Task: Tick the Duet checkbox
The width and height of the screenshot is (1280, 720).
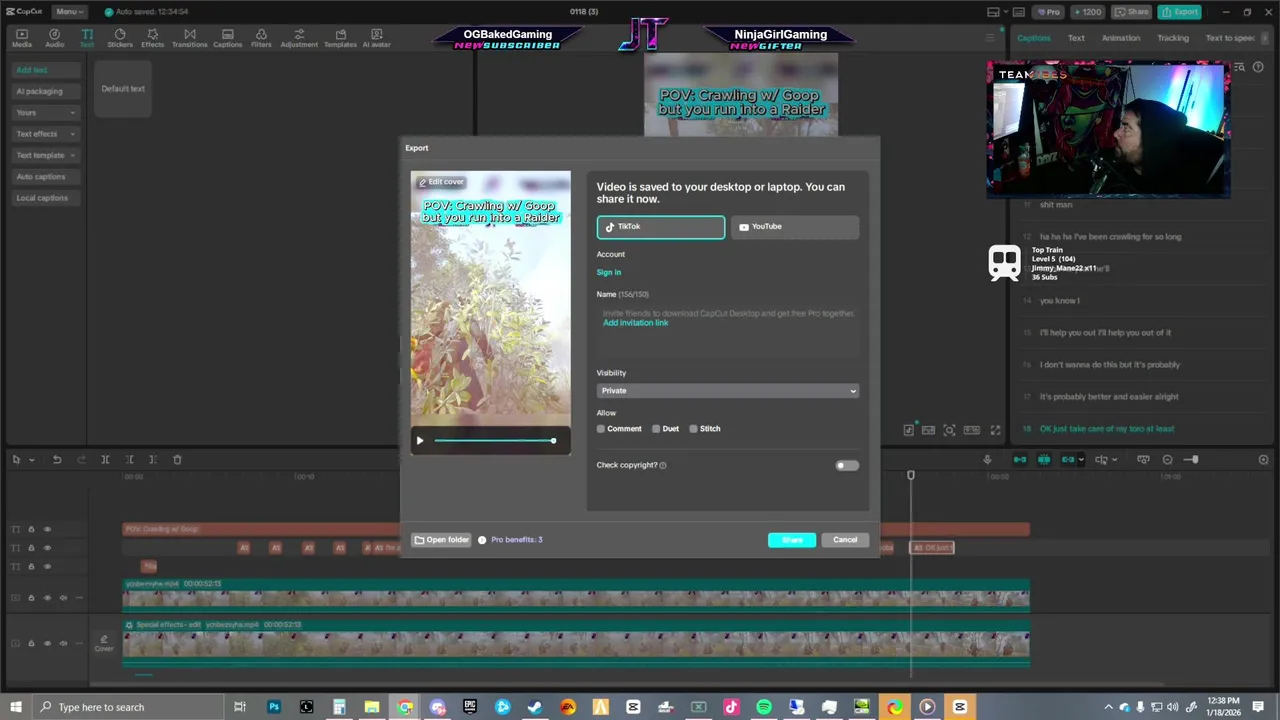Action: tap(656, 429)
